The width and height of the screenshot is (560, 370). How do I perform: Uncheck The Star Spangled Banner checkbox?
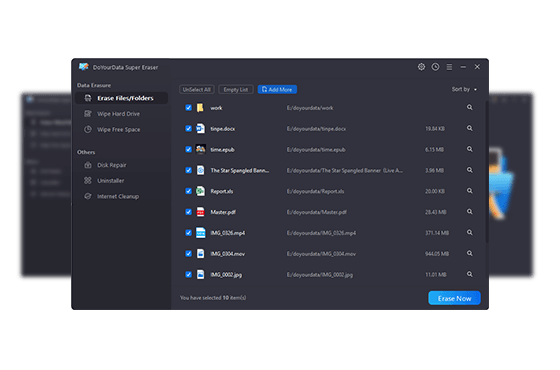pyautogui.click(x=188, y=170)
